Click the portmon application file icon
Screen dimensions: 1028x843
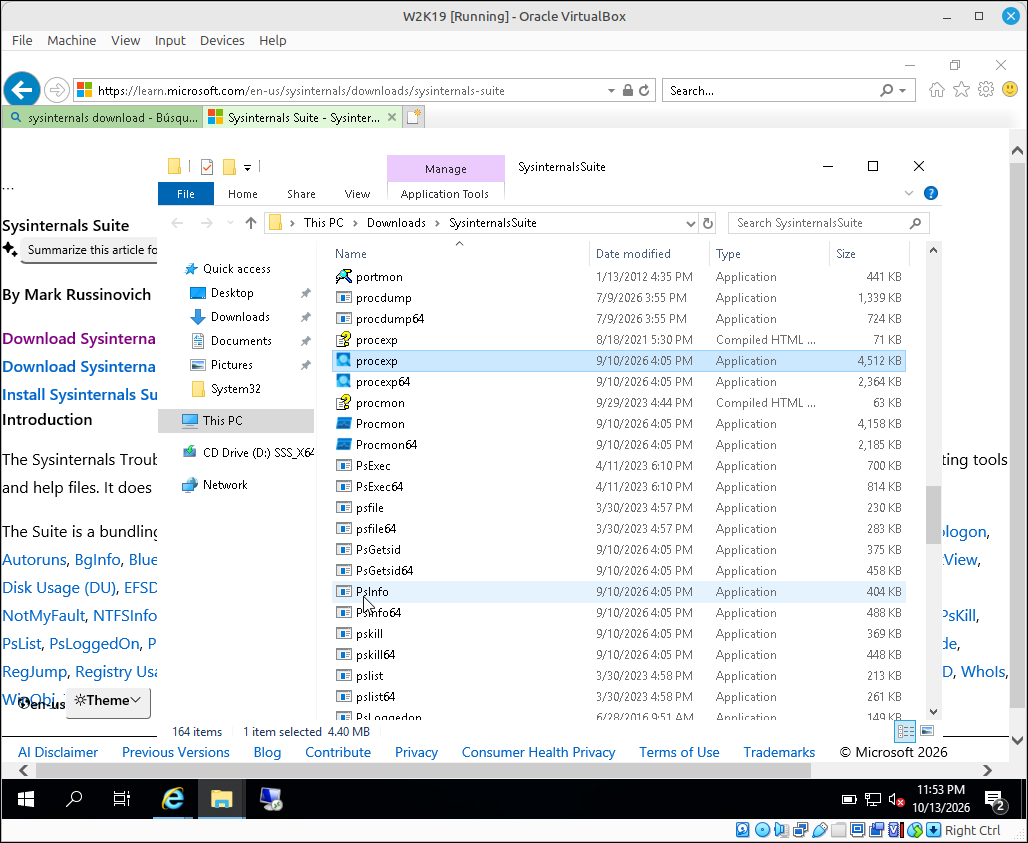pyautogui.click(x=344, y=277)
